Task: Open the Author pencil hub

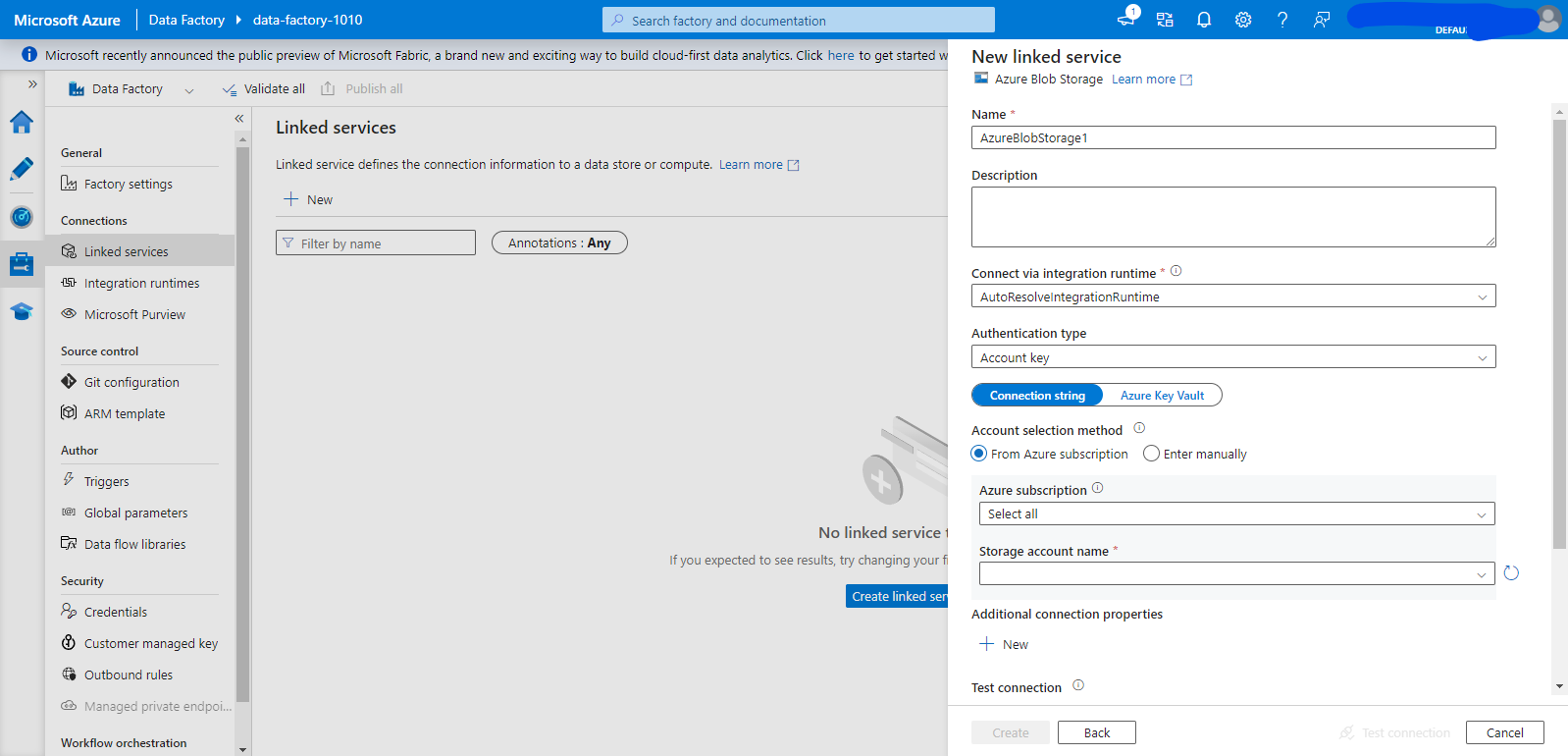Action: click(22, 169)
